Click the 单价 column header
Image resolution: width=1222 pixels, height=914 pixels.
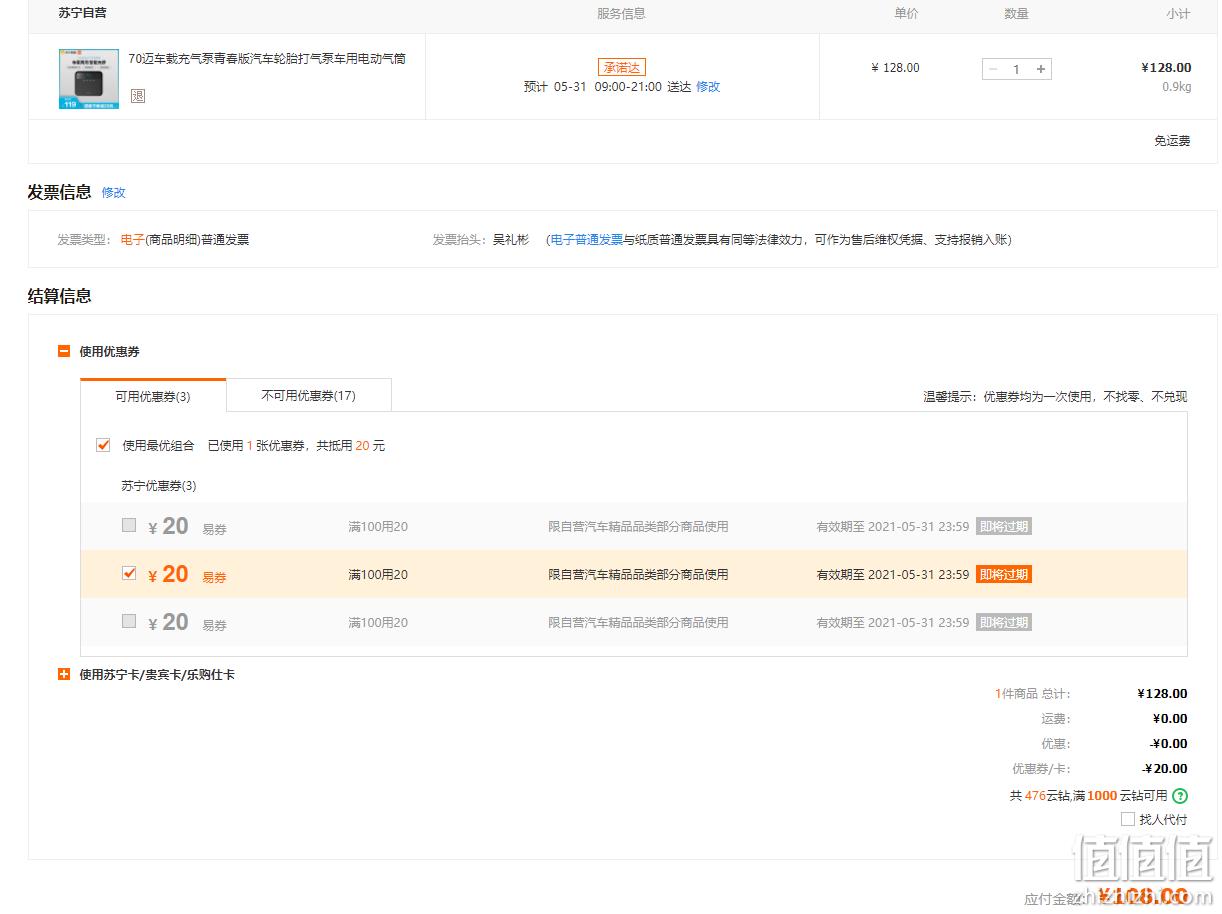click(906, 14)
